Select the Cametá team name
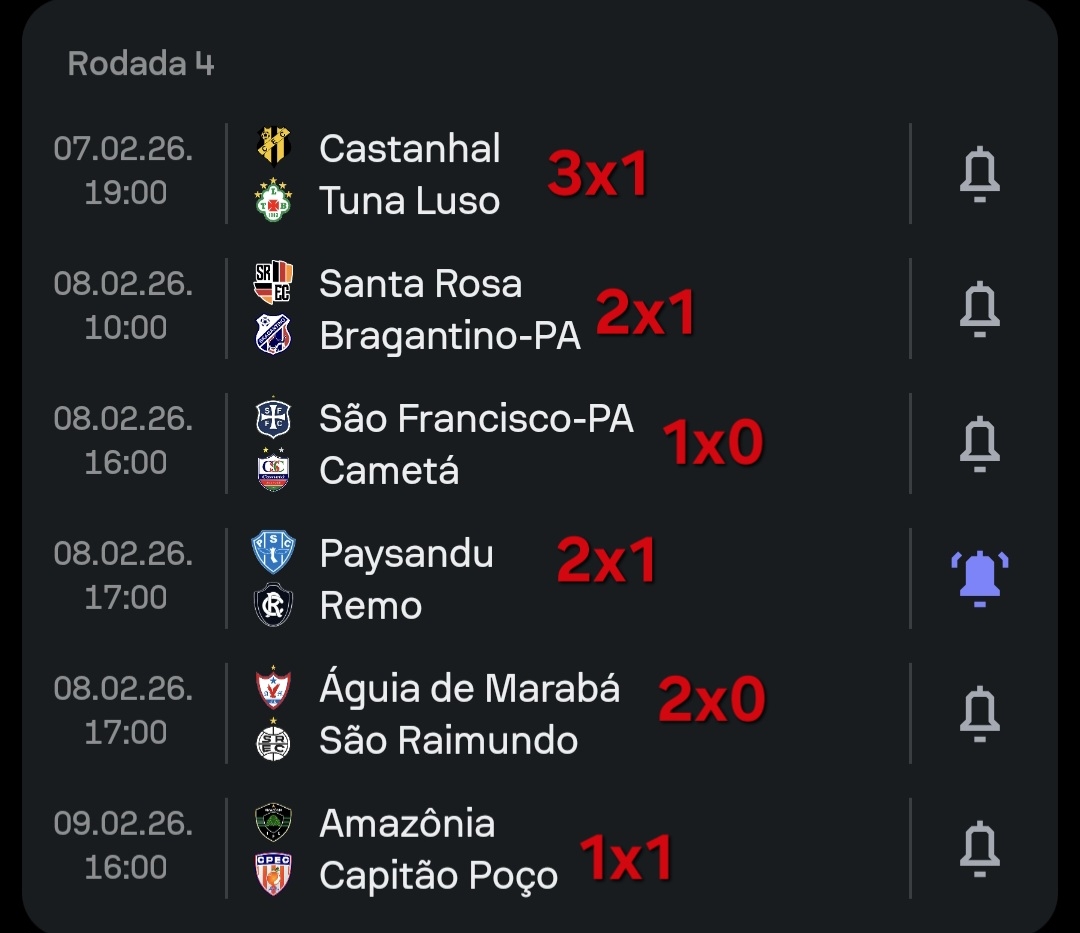Screen dimensions: 1080x933 point(389,471)
